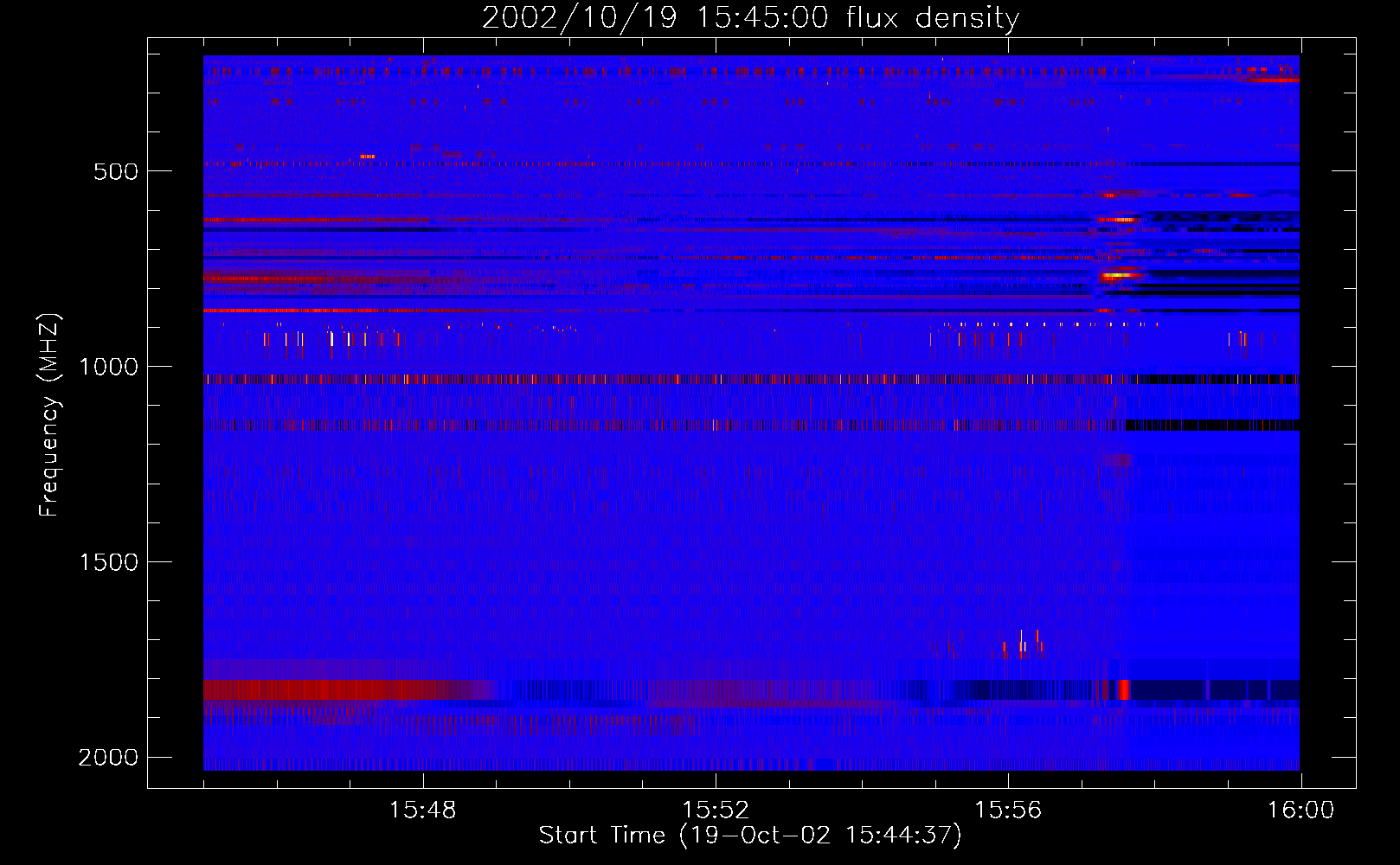Click the 2000 frequency tick label
Viewport: 1400px width, 865px height.
coord(108,757)
